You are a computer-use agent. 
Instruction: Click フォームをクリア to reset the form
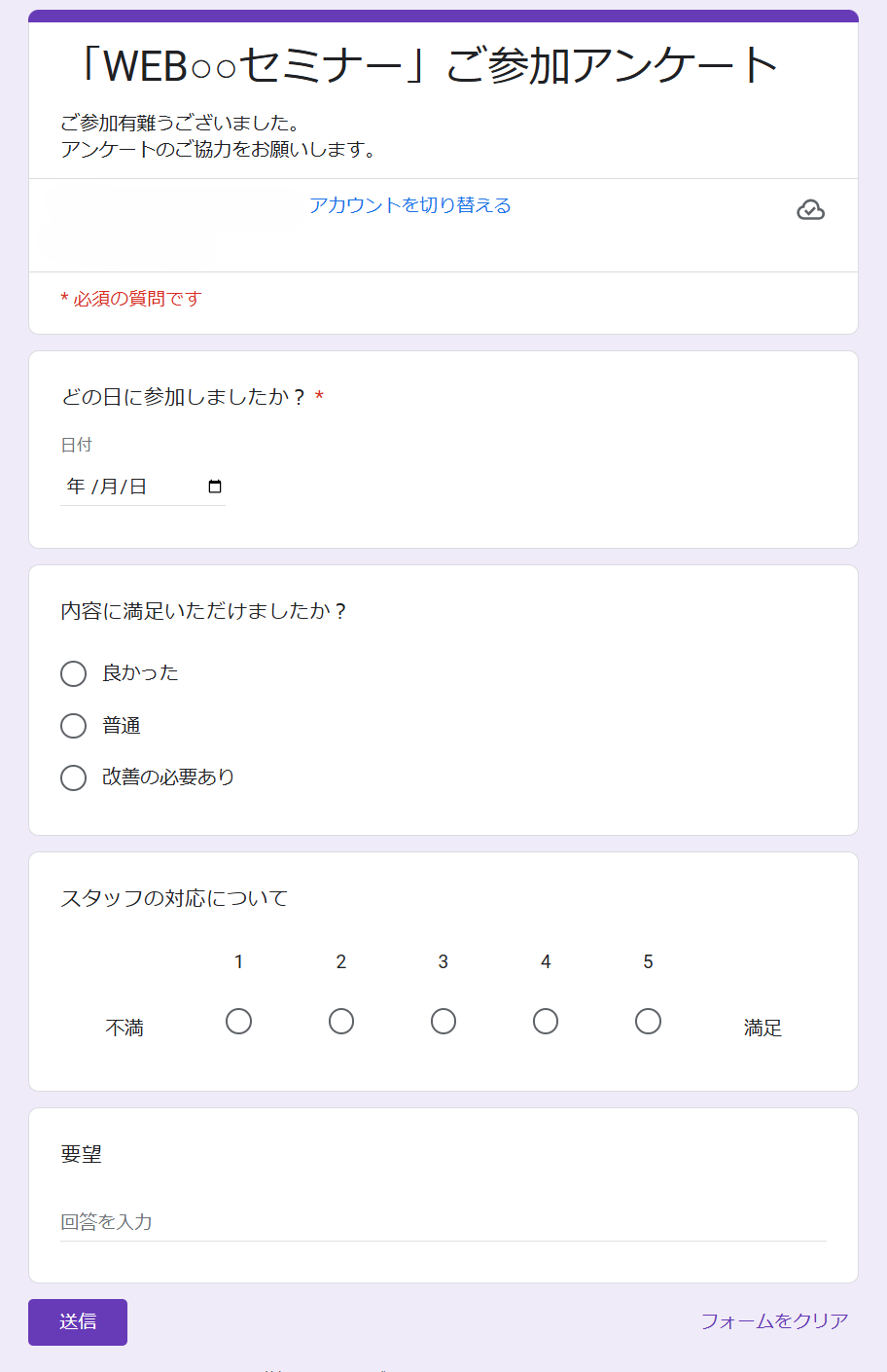775,1321
